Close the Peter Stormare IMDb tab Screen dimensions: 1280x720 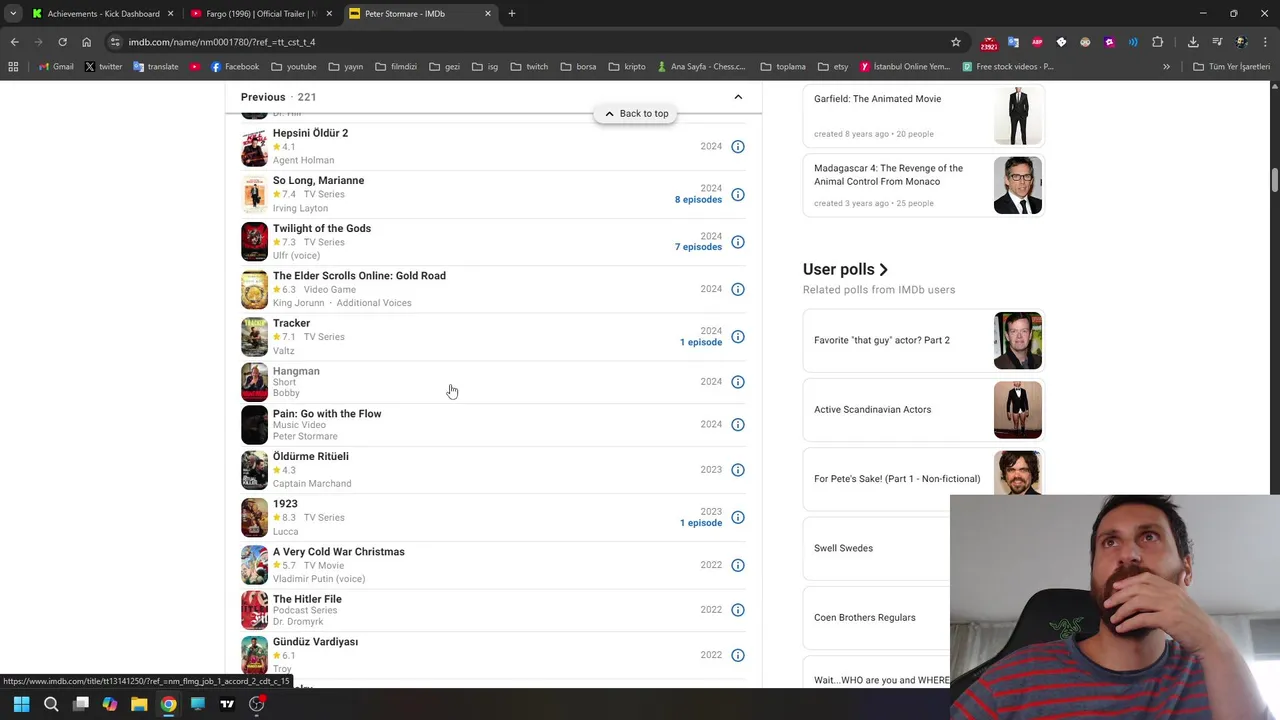click(488, 14)
